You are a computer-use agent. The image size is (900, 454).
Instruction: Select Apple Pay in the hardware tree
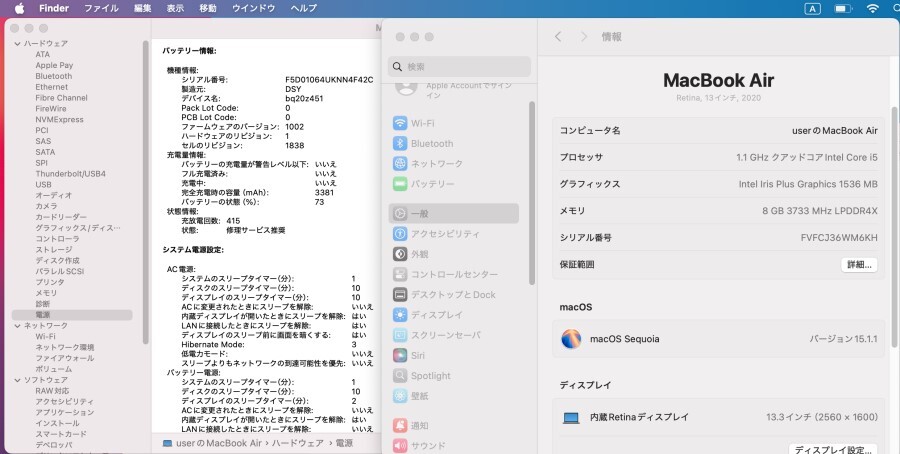(x=54, y=65)
